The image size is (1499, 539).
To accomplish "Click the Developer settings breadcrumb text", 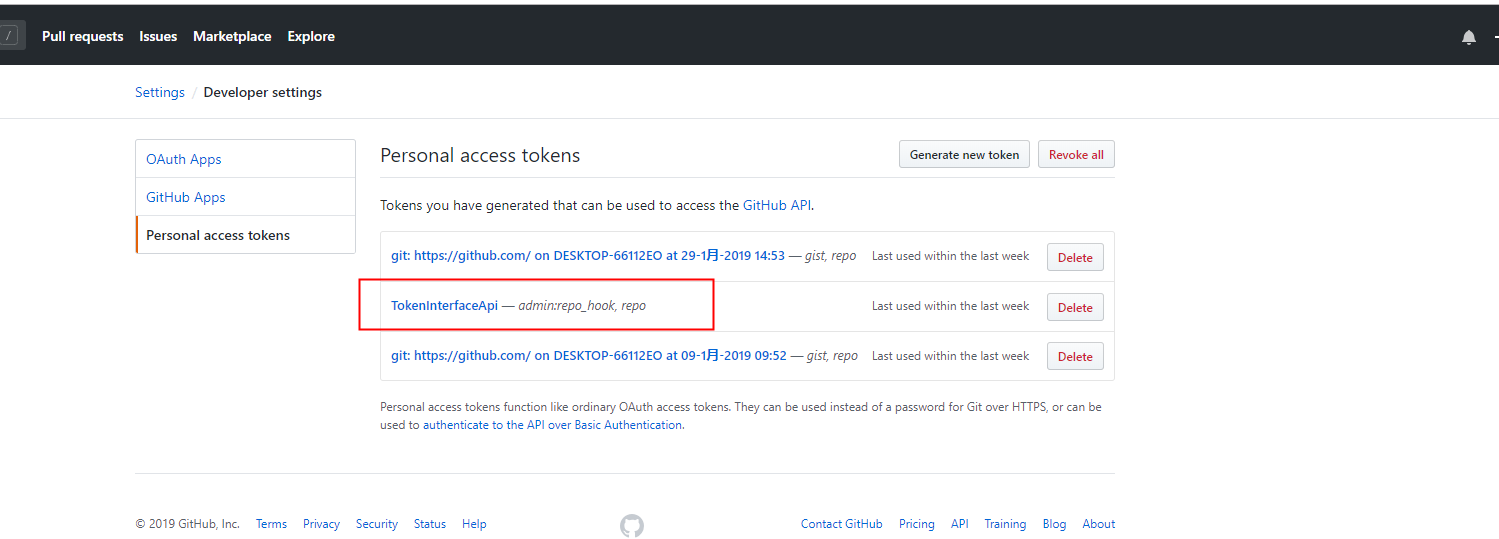I will (263, 92).
